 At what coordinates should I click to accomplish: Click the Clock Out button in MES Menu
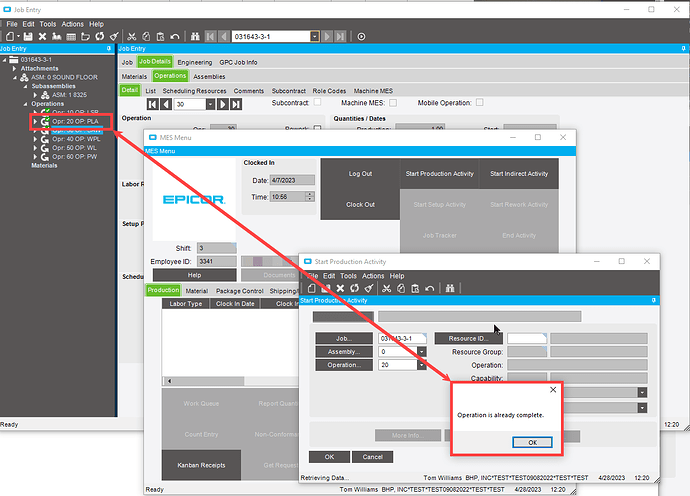[360, 205]
